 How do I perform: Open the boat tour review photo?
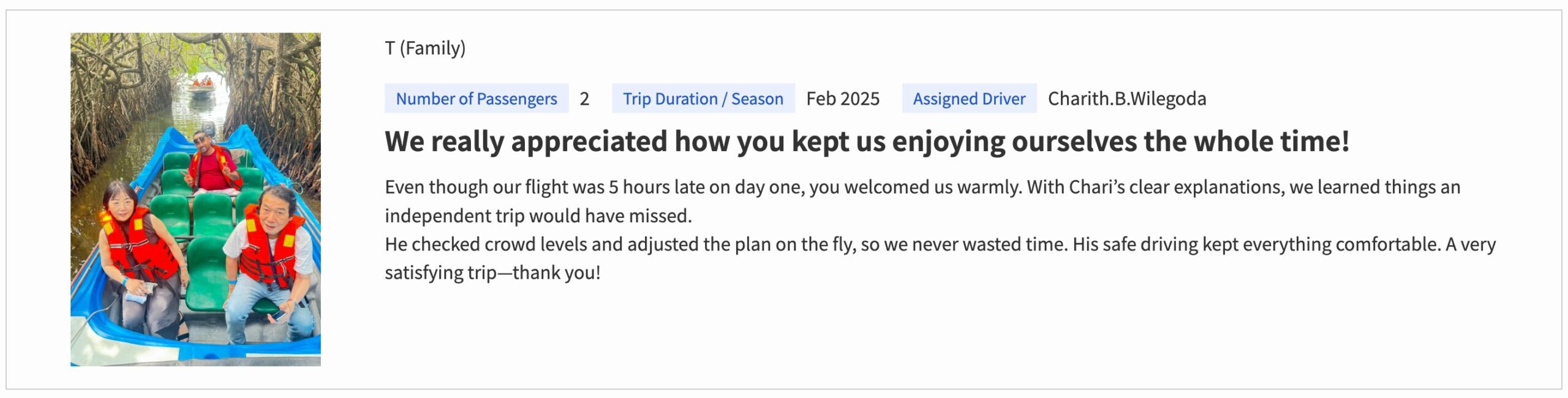pyautogui.click(x=195, y=199)
